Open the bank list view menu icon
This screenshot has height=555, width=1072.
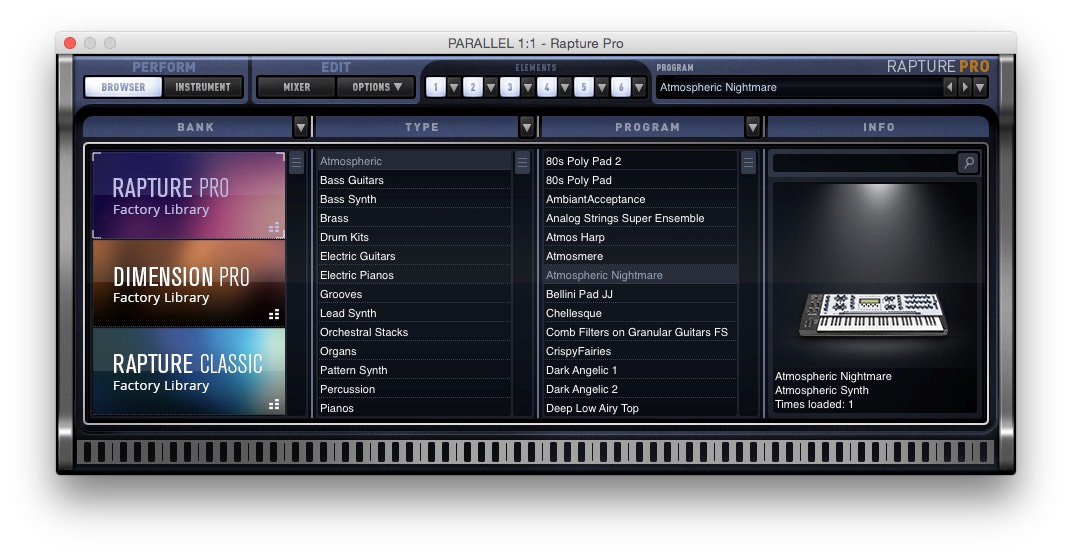click(296, 163)
